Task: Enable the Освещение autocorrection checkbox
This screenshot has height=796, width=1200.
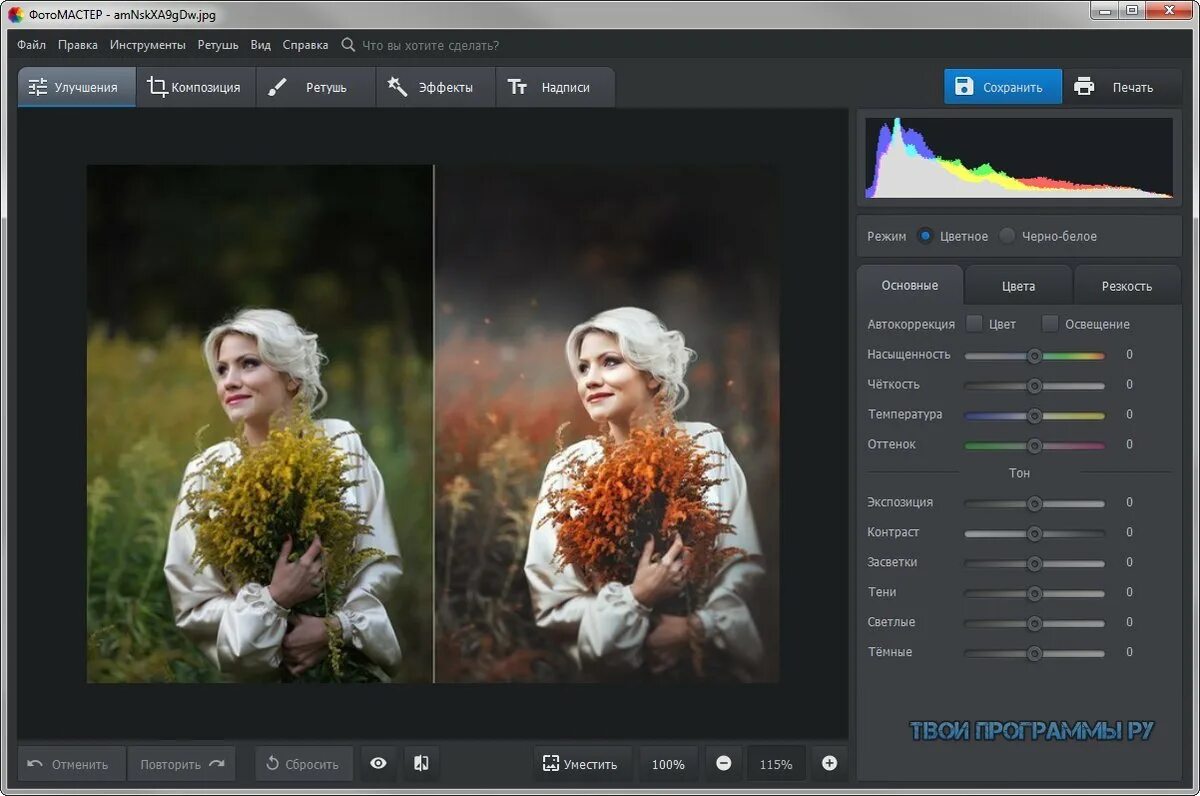Action: tap(1049, 324)
